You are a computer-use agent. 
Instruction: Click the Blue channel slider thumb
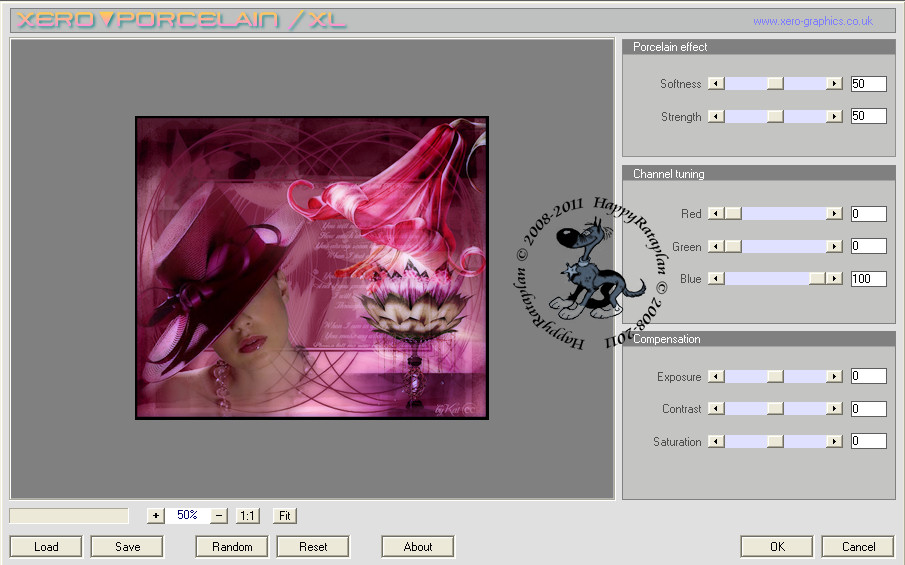[x=817, y=279]
